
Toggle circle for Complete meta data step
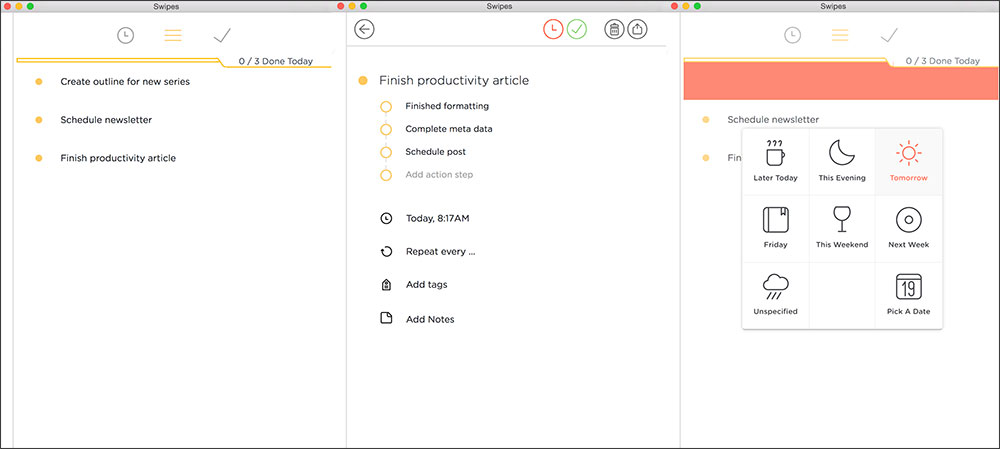coord(386,129)
